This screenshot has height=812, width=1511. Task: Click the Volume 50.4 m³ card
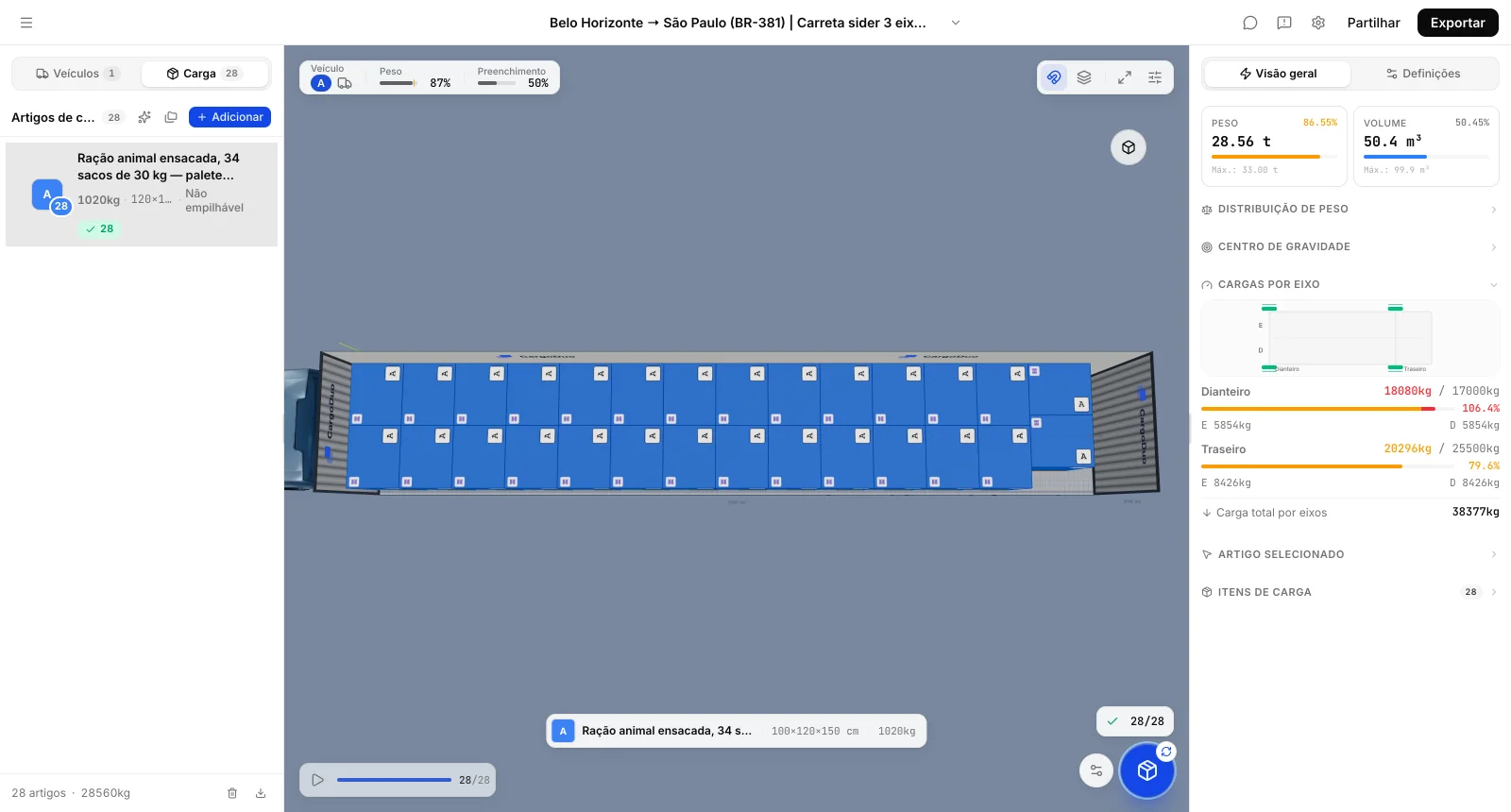pyautogui.click(x=1426, y=146)
